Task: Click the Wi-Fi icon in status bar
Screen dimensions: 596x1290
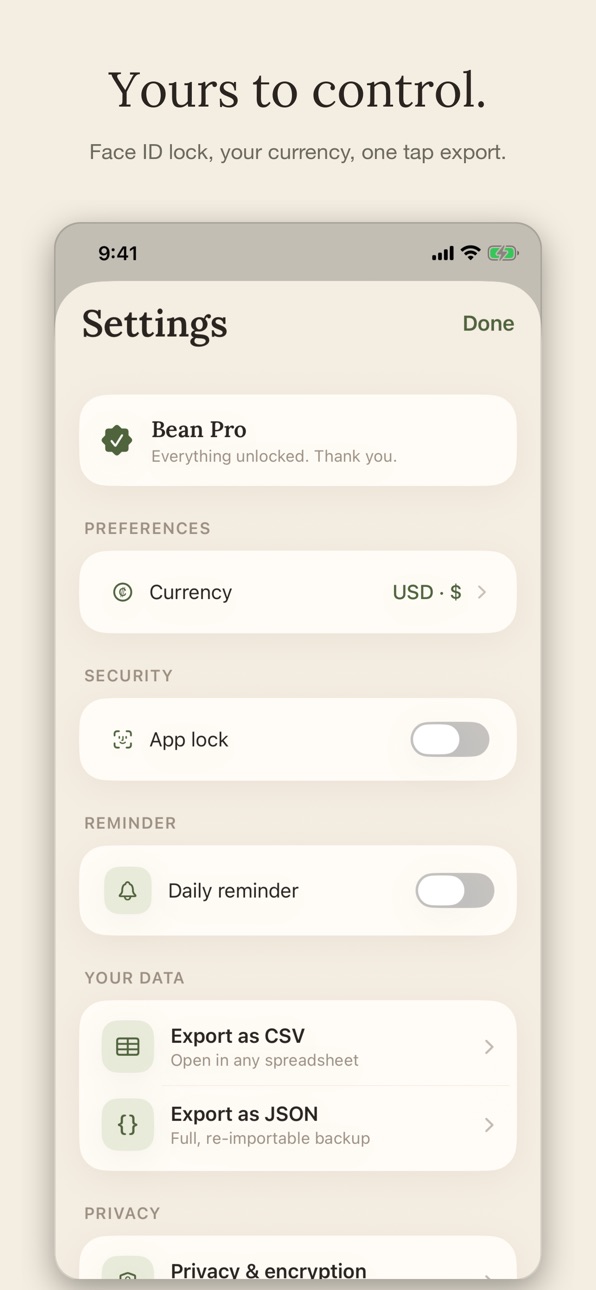Action: tap(471, 253)
